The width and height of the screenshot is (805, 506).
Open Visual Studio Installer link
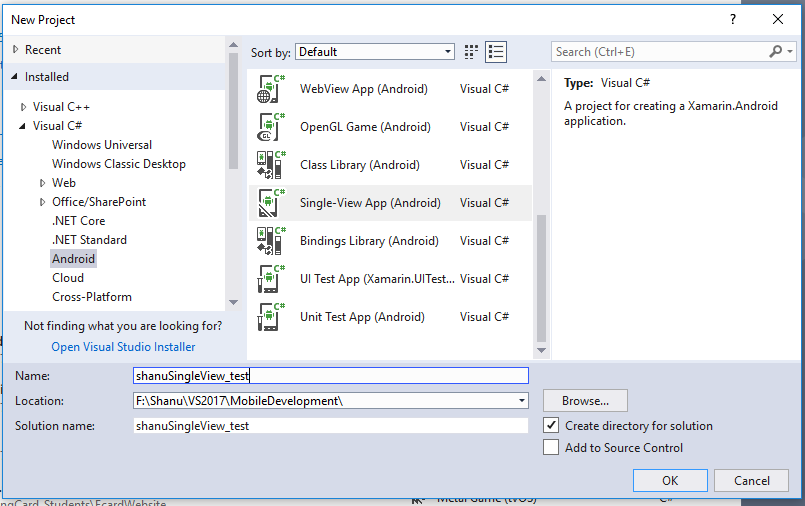(x=123, y=347)
